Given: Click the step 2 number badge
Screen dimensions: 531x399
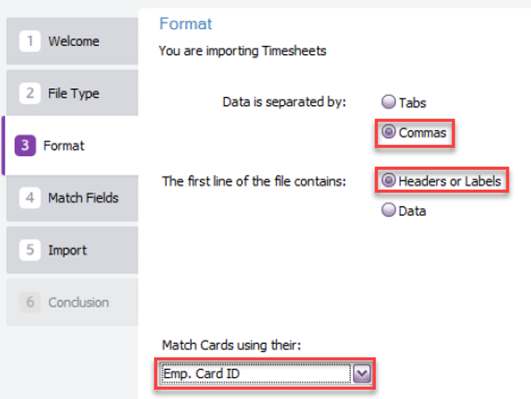Looking at the screenshot, I should pyautogui.click(x=30, y=93).
